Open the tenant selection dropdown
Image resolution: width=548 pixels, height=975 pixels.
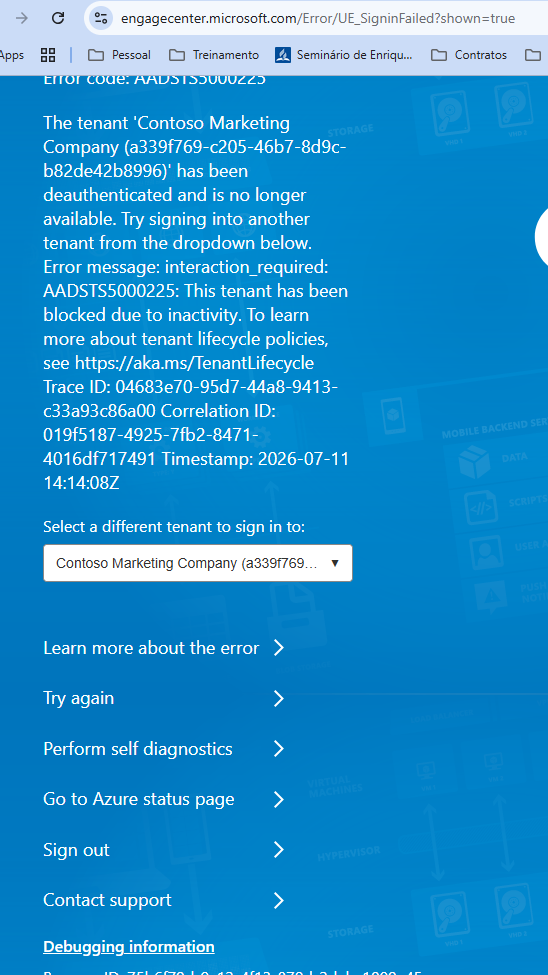198,563
